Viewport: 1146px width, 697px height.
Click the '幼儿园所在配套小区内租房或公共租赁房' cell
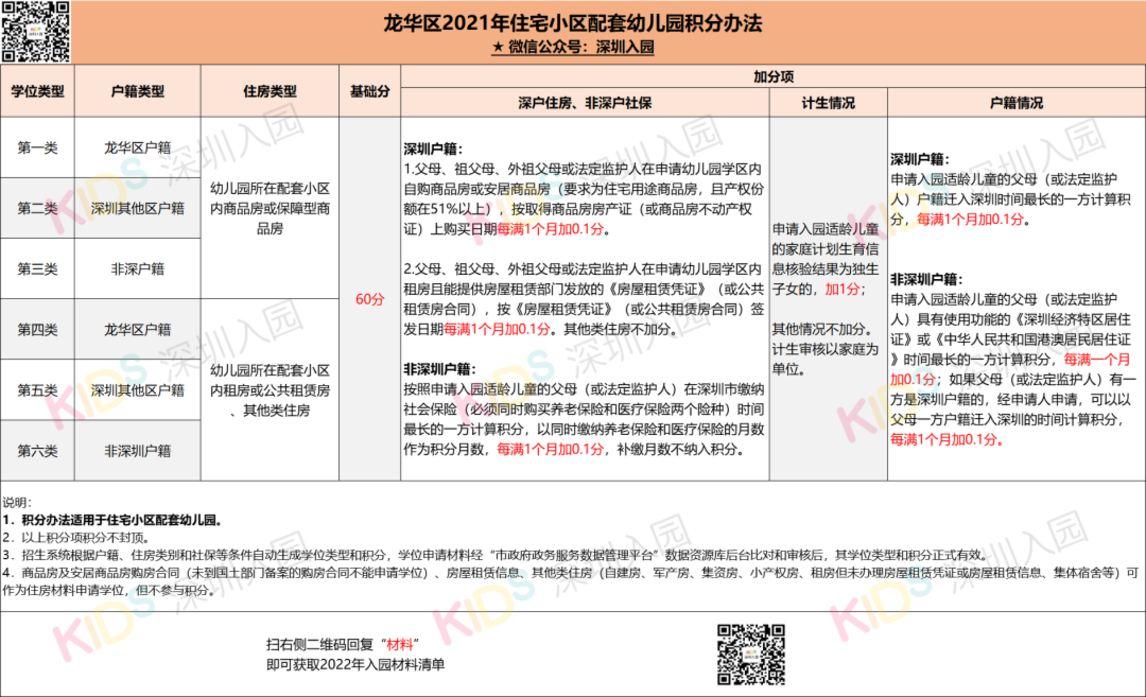point(270,390)
